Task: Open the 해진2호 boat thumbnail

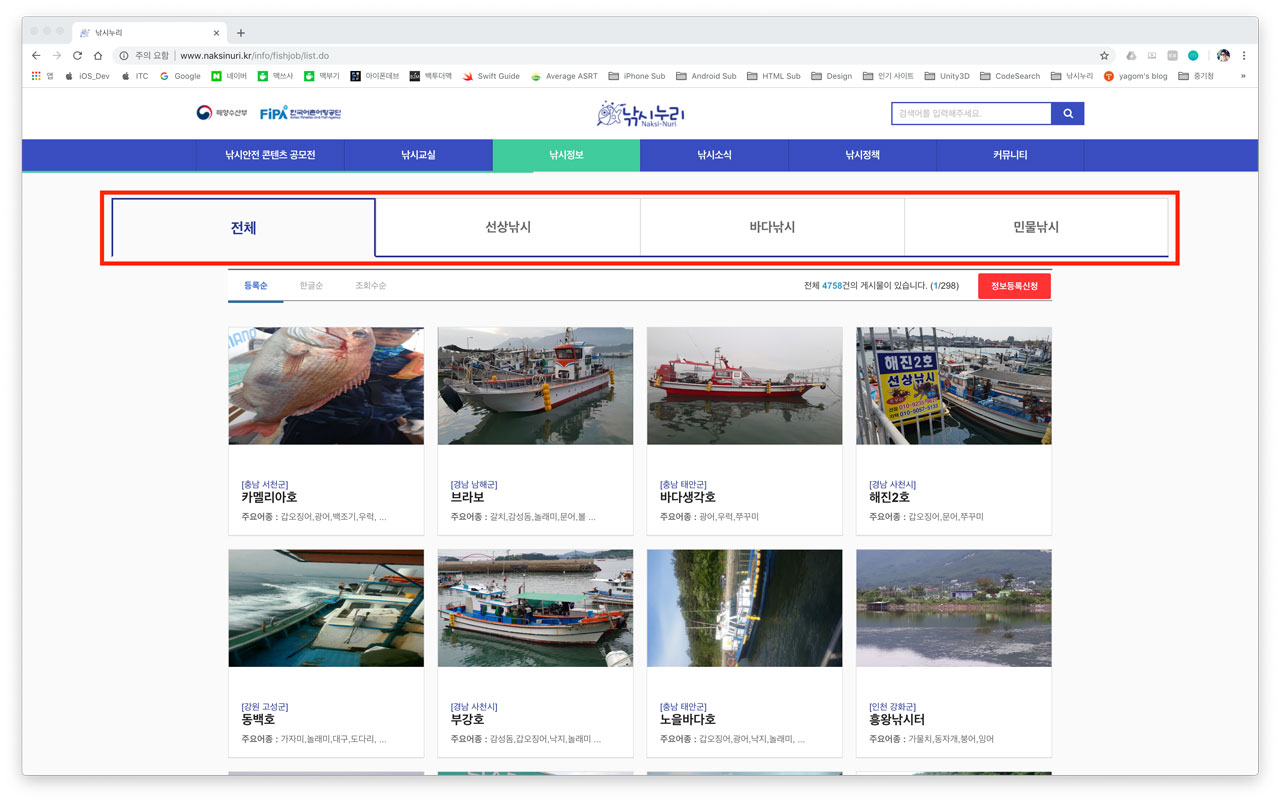Action: click(x=953, y=386)
